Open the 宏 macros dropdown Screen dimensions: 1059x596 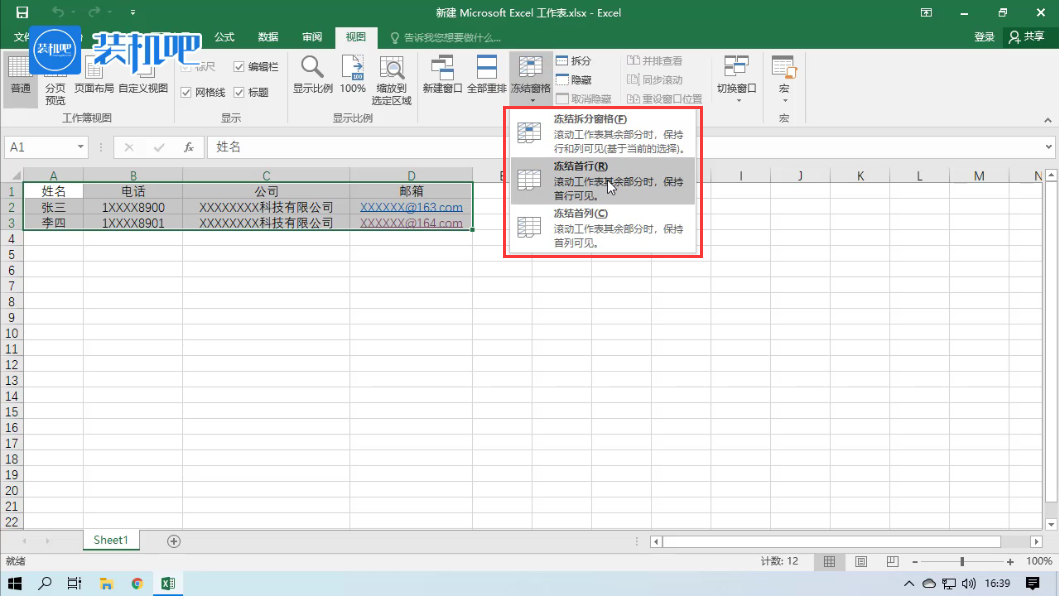(x=783, y=78)
